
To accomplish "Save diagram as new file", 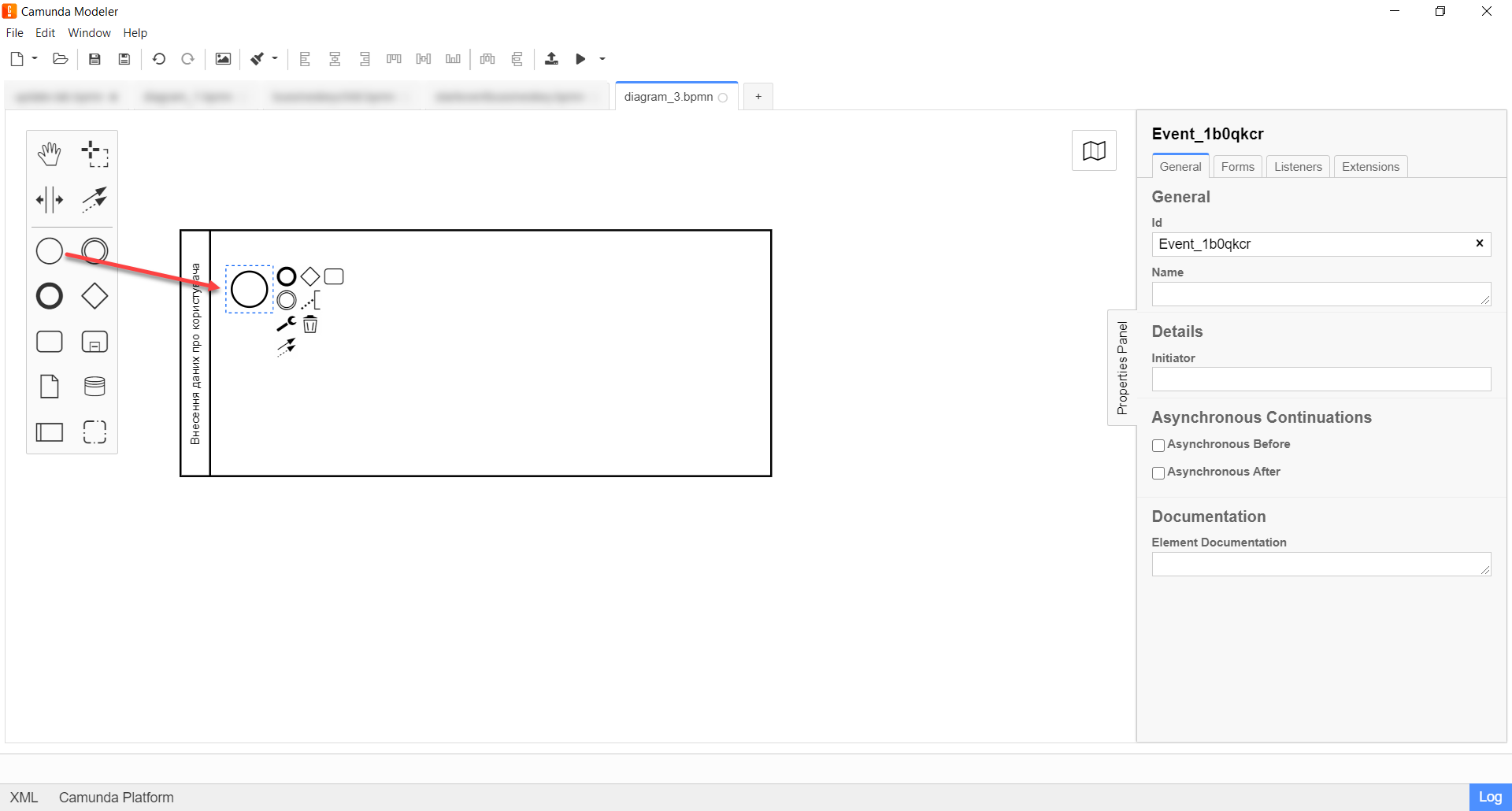I will coord(124,59).
